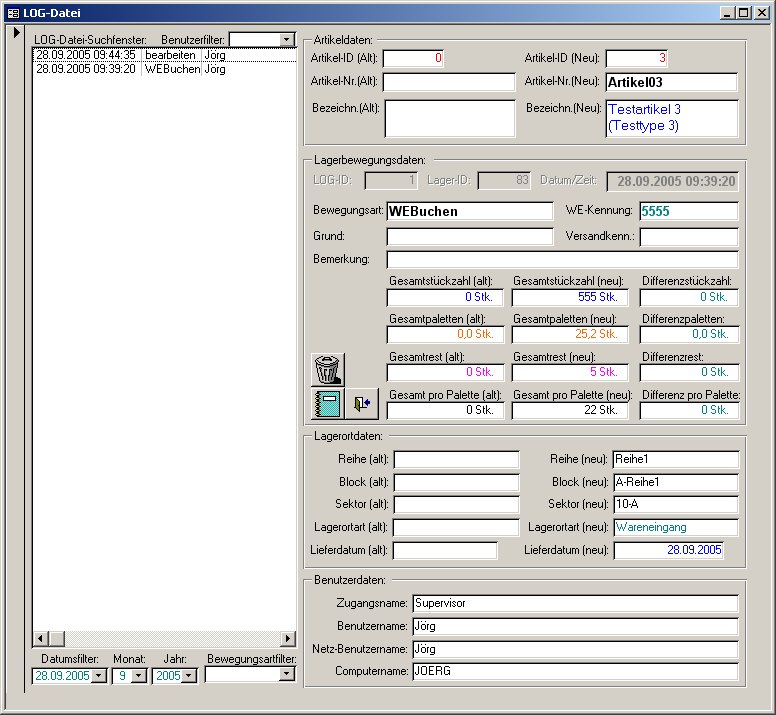
Task: Click the Lagerortart (neu) Wareneingang field
Action: (x=675, y=527)
